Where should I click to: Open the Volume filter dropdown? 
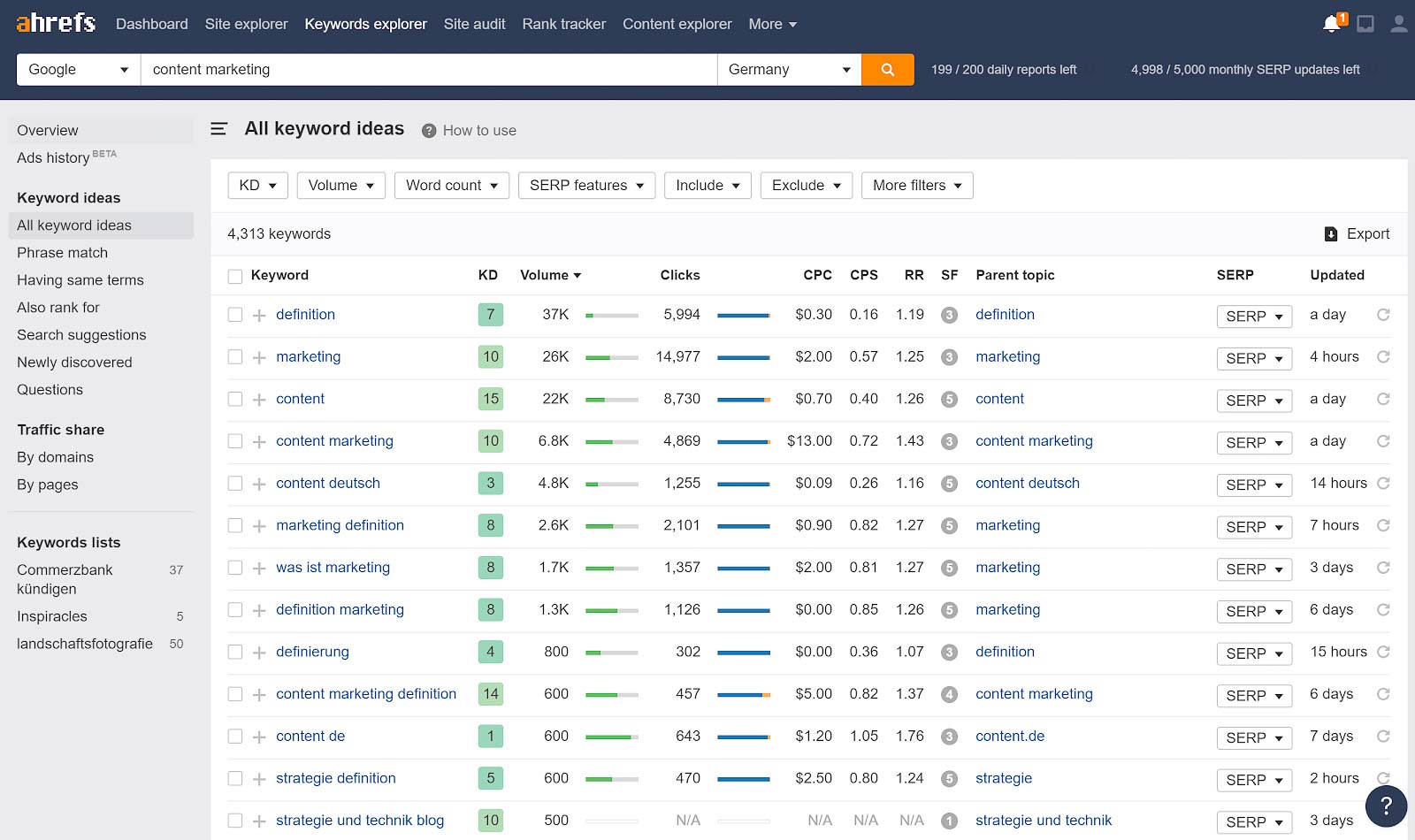pyautogui.click(x=341, y=186)
